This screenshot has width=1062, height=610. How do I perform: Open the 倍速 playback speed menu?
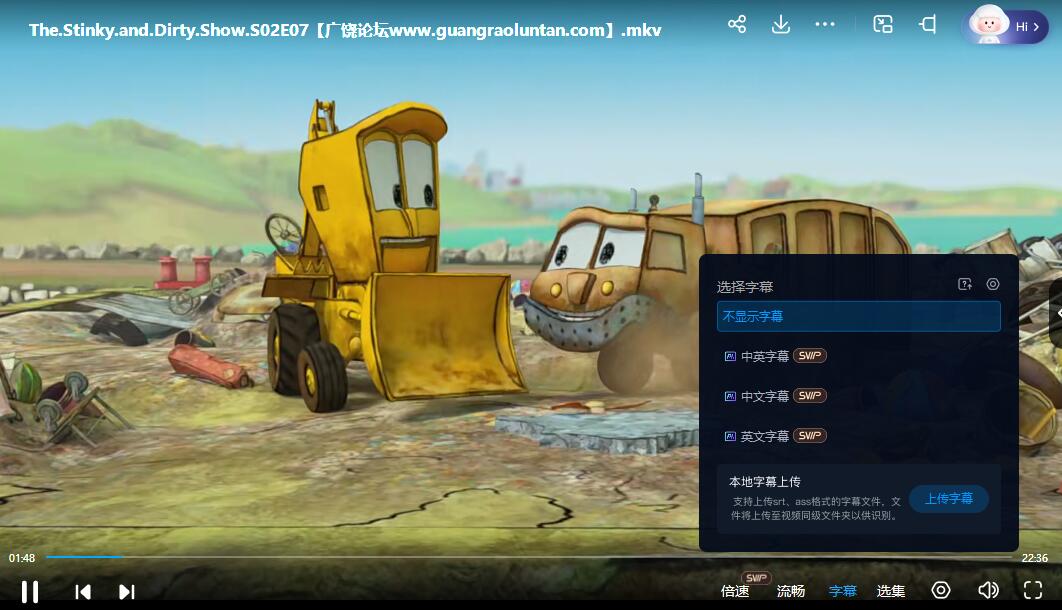(x=735, y=591)
